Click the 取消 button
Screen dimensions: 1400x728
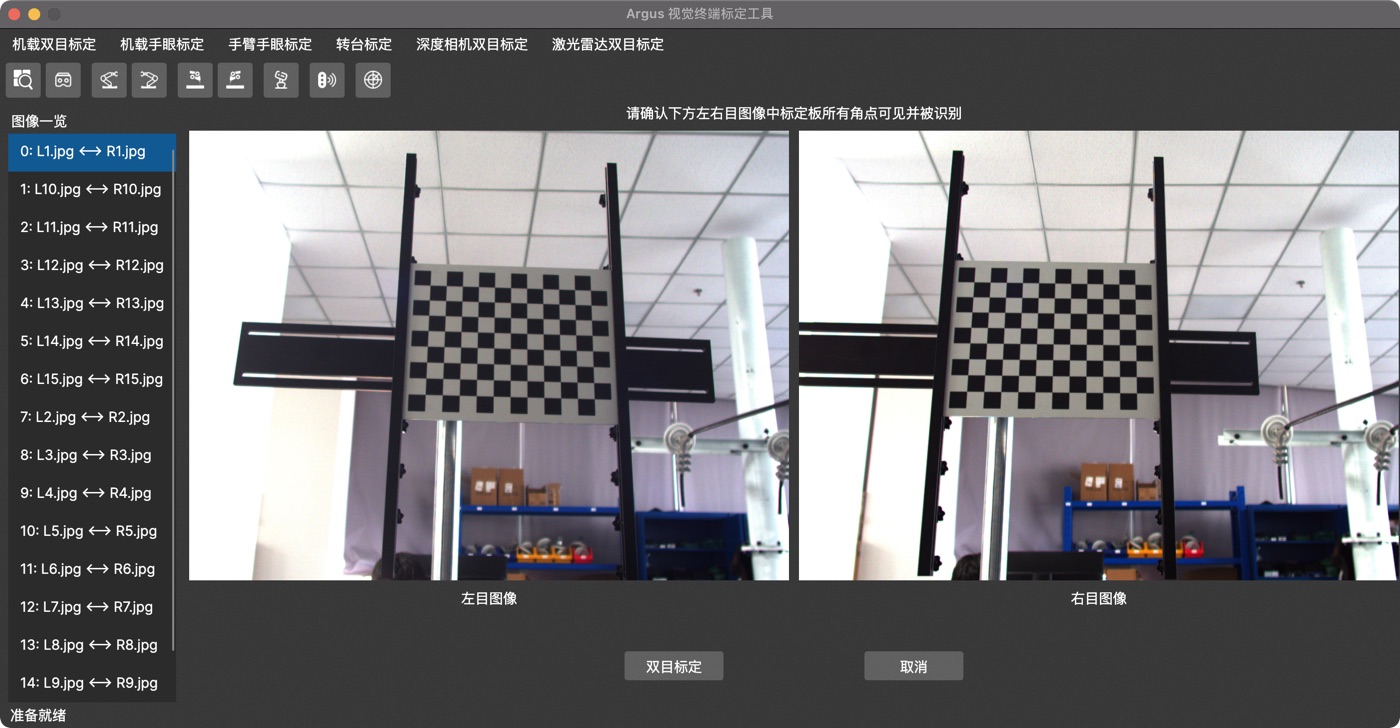(914, 666)
